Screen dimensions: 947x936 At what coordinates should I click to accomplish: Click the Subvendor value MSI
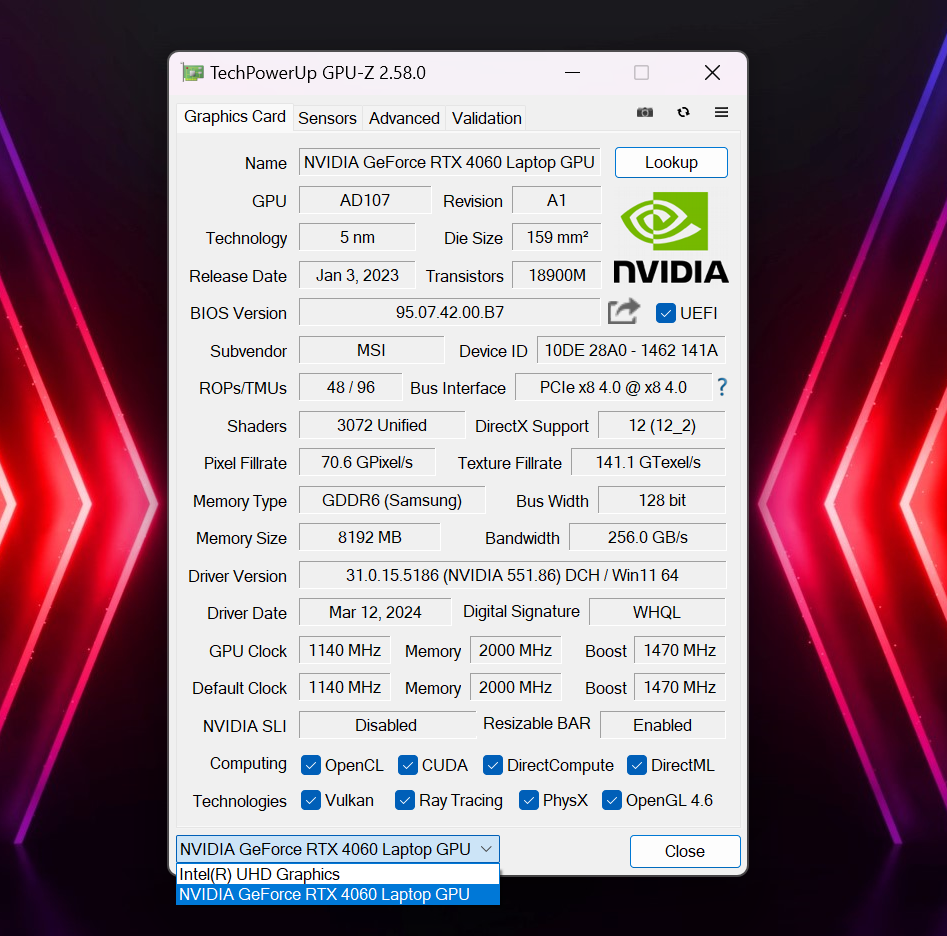tap(371, 350)
